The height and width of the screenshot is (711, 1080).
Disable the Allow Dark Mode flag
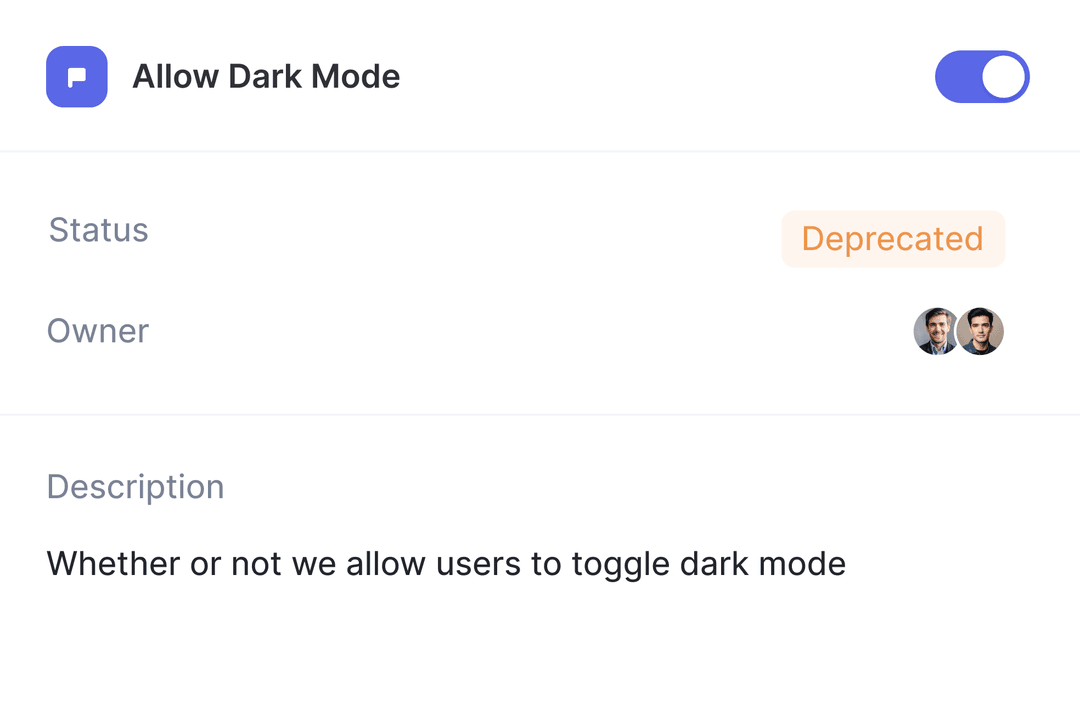[x=981, y=77]
